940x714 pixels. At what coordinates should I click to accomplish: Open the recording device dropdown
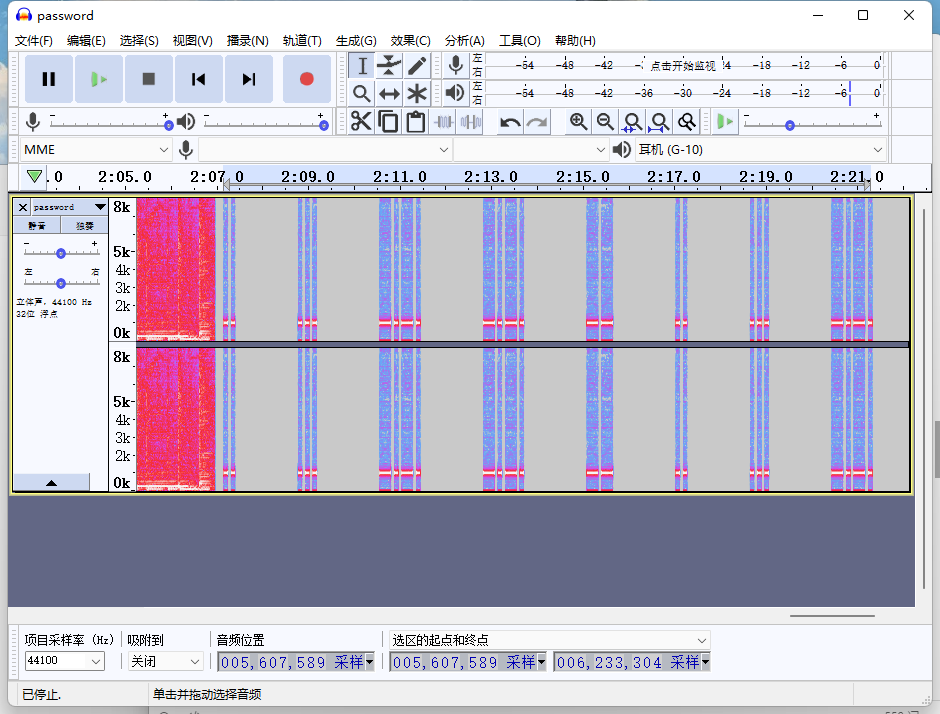click(x=324, y=149)
